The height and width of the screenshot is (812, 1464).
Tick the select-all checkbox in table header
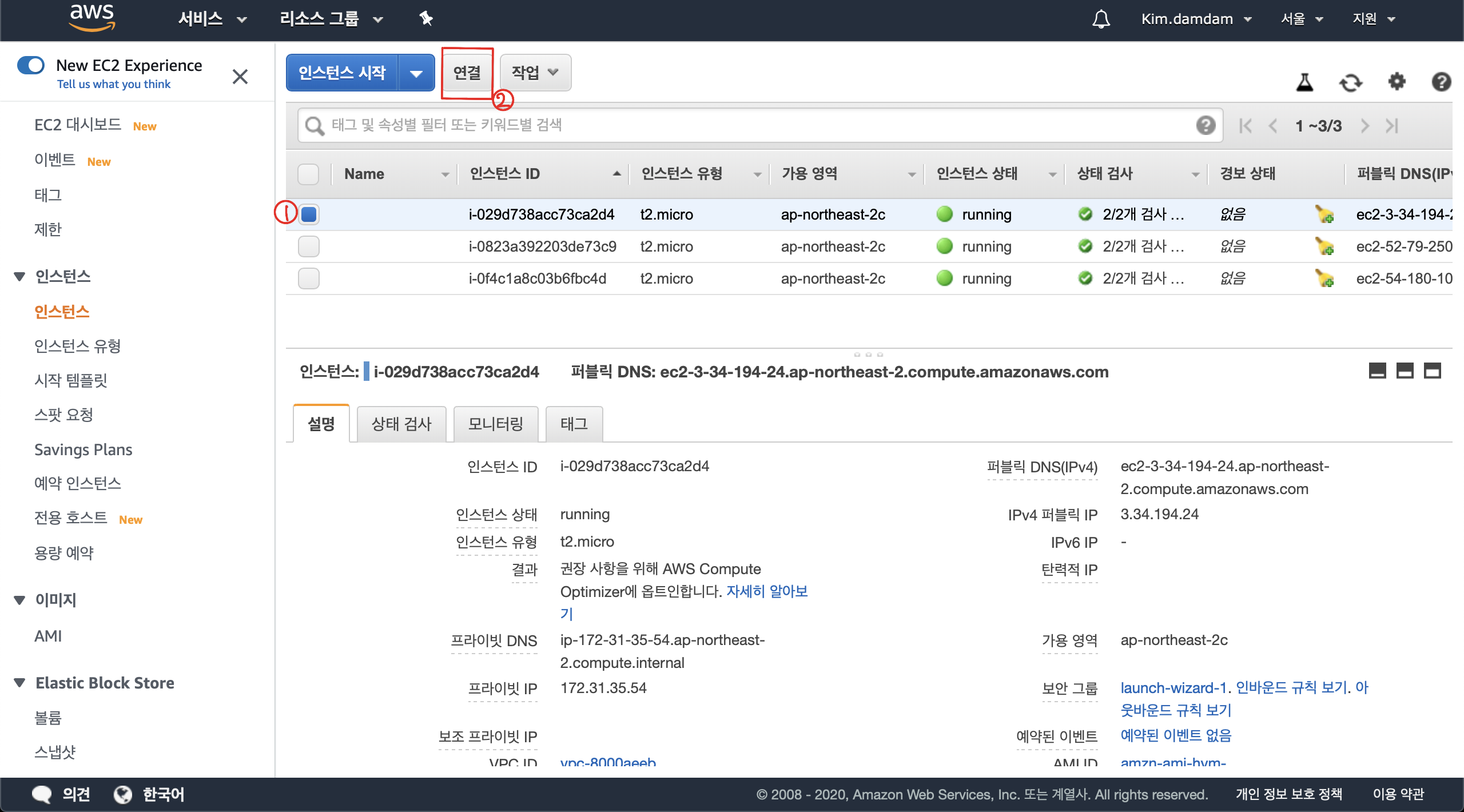coord(309,174)
